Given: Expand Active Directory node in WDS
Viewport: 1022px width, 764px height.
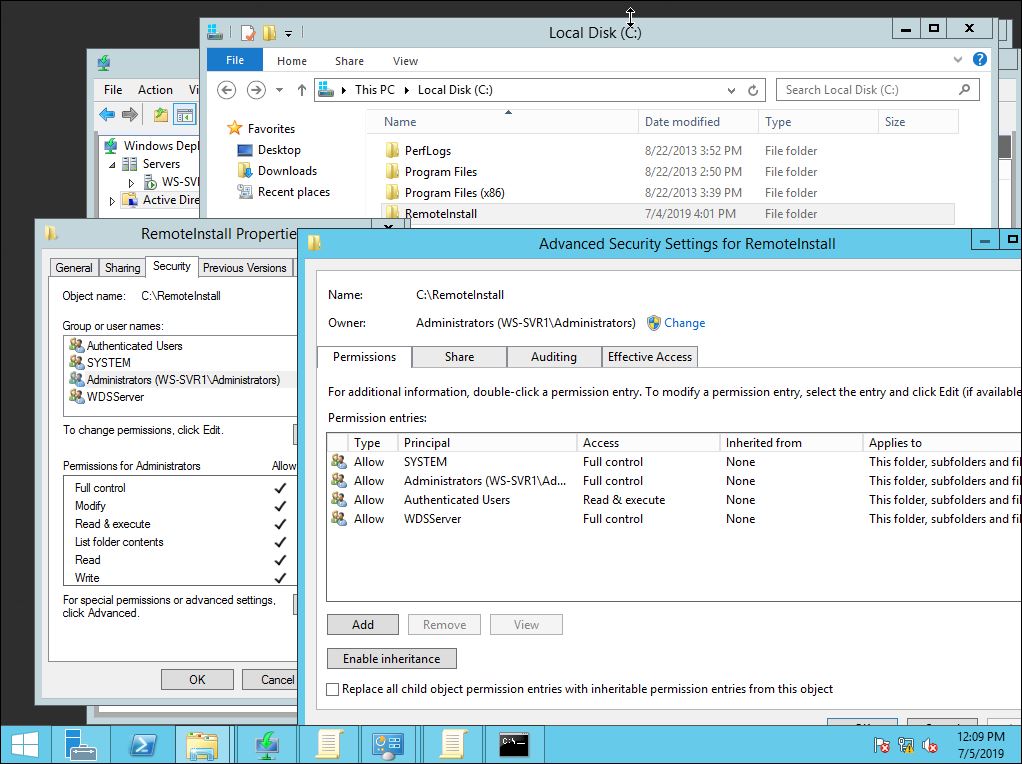Looking at the screenshot, I should 112,201.
